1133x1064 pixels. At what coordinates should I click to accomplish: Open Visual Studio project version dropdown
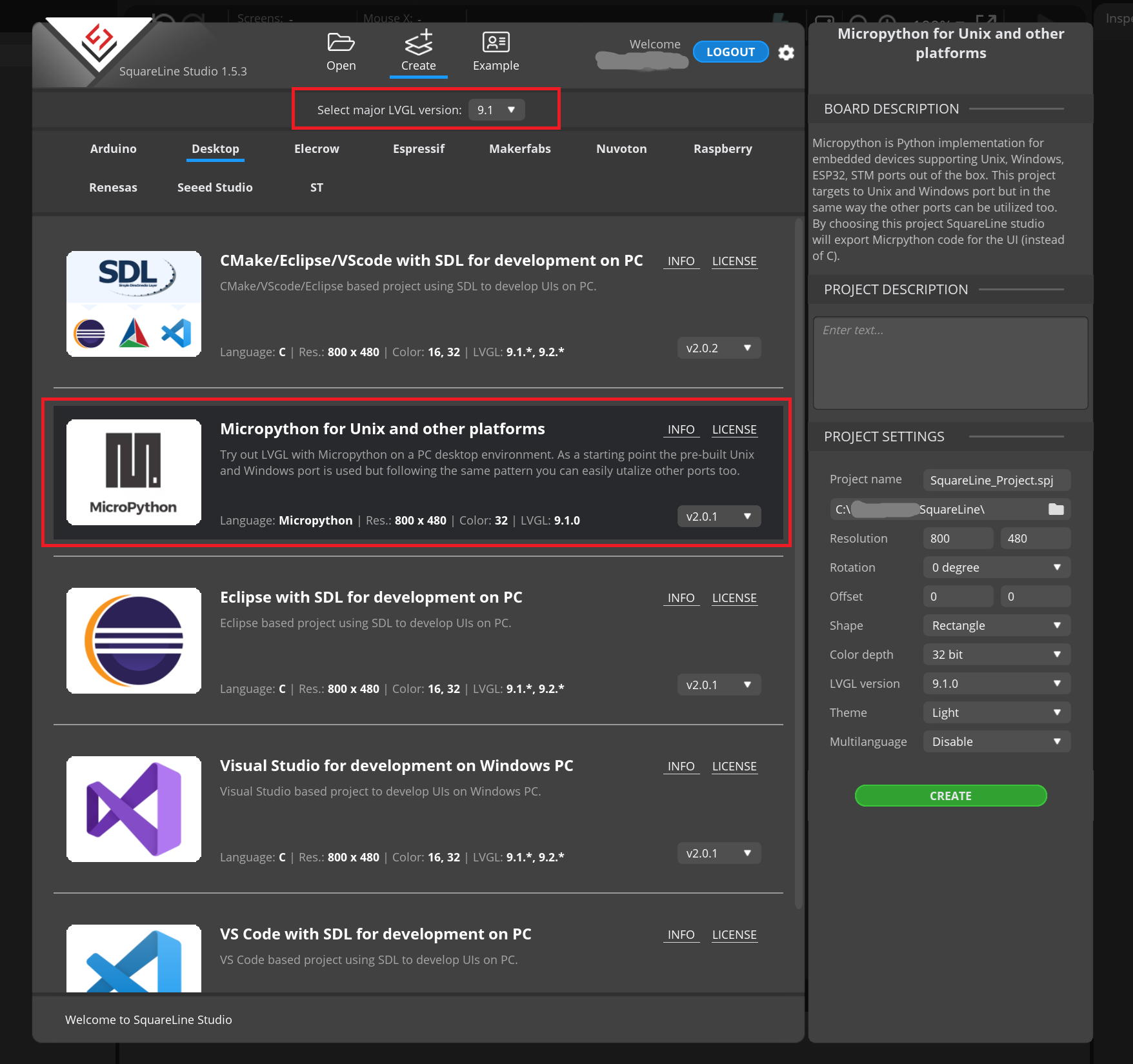tap(719, 853)
